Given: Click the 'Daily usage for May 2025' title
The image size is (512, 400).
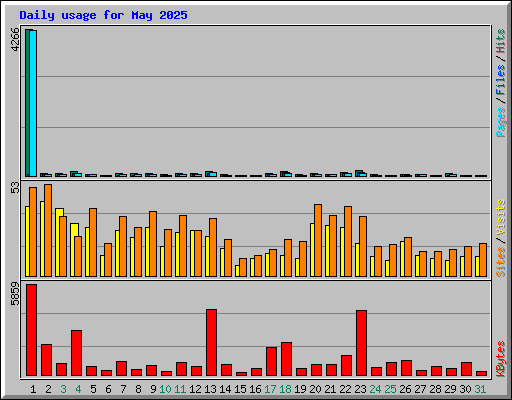Looking at the screenshot, I should coord(103,15).
